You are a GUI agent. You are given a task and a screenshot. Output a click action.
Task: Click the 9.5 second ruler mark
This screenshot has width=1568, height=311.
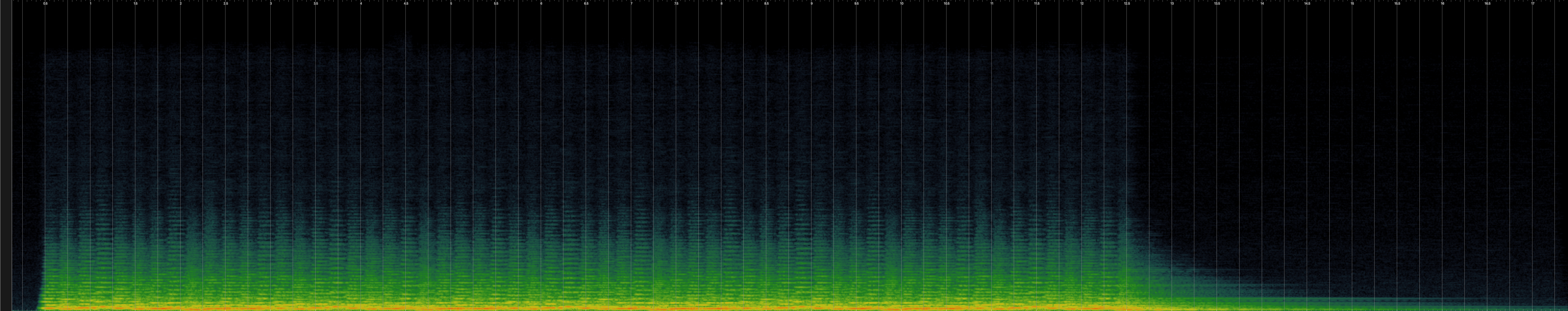(856, 4)
